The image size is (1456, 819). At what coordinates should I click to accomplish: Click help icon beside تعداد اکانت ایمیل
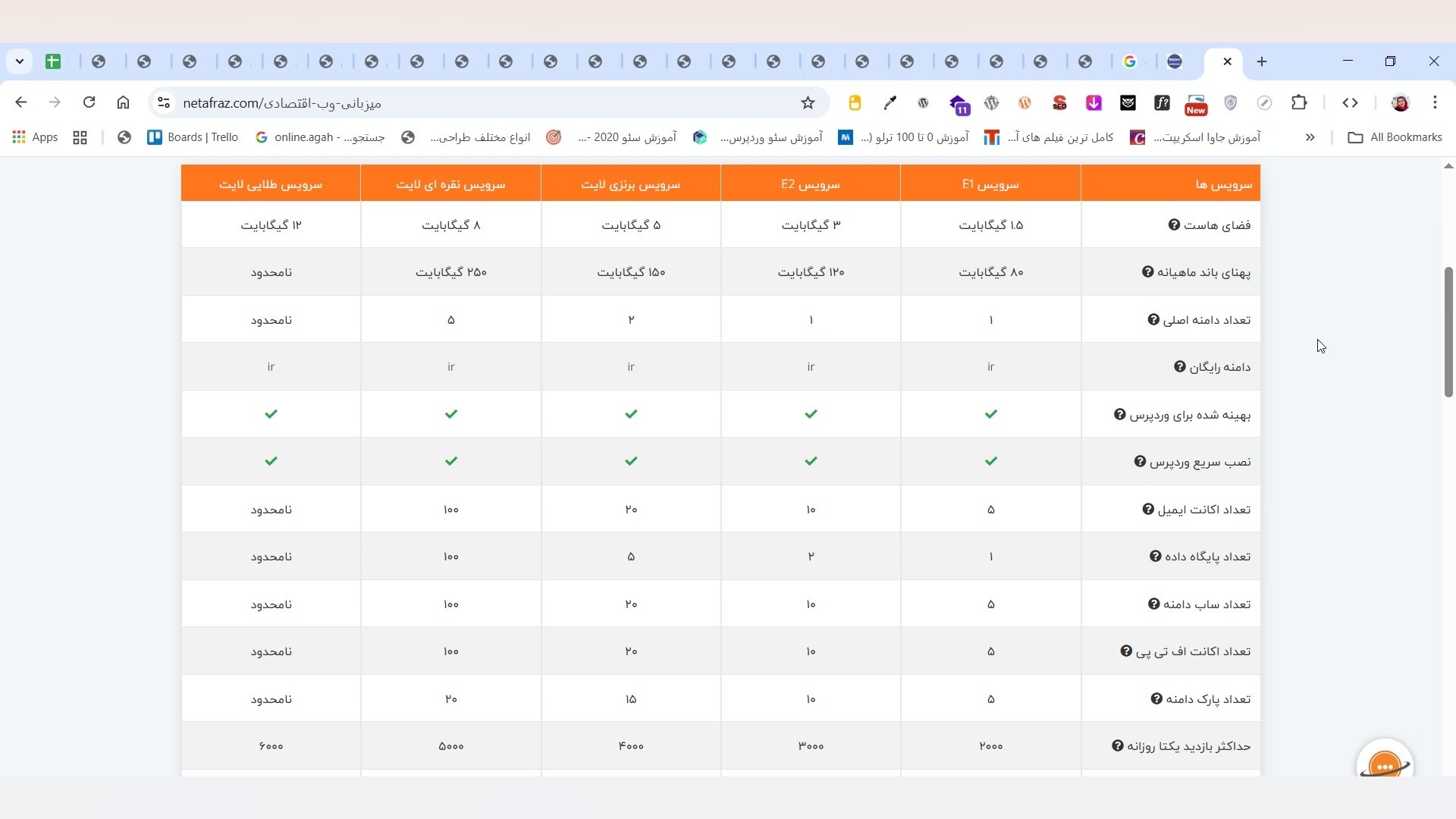1148,510
